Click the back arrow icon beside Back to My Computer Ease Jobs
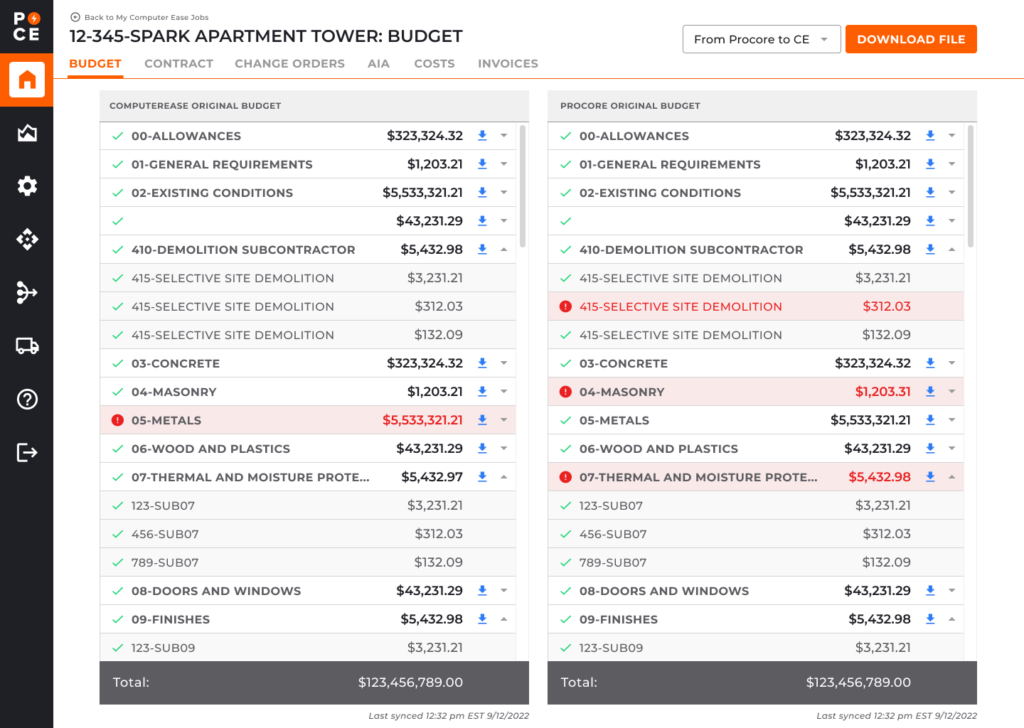The height and width of the screenshot is (728, 1024). point(75,18)
